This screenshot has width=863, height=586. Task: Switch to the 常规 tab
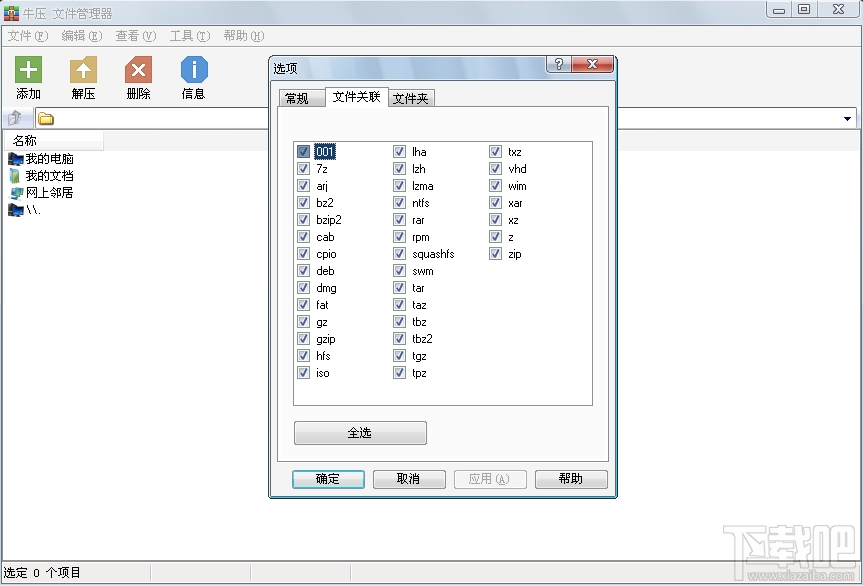pyautogui.click(x=301, y=98)
